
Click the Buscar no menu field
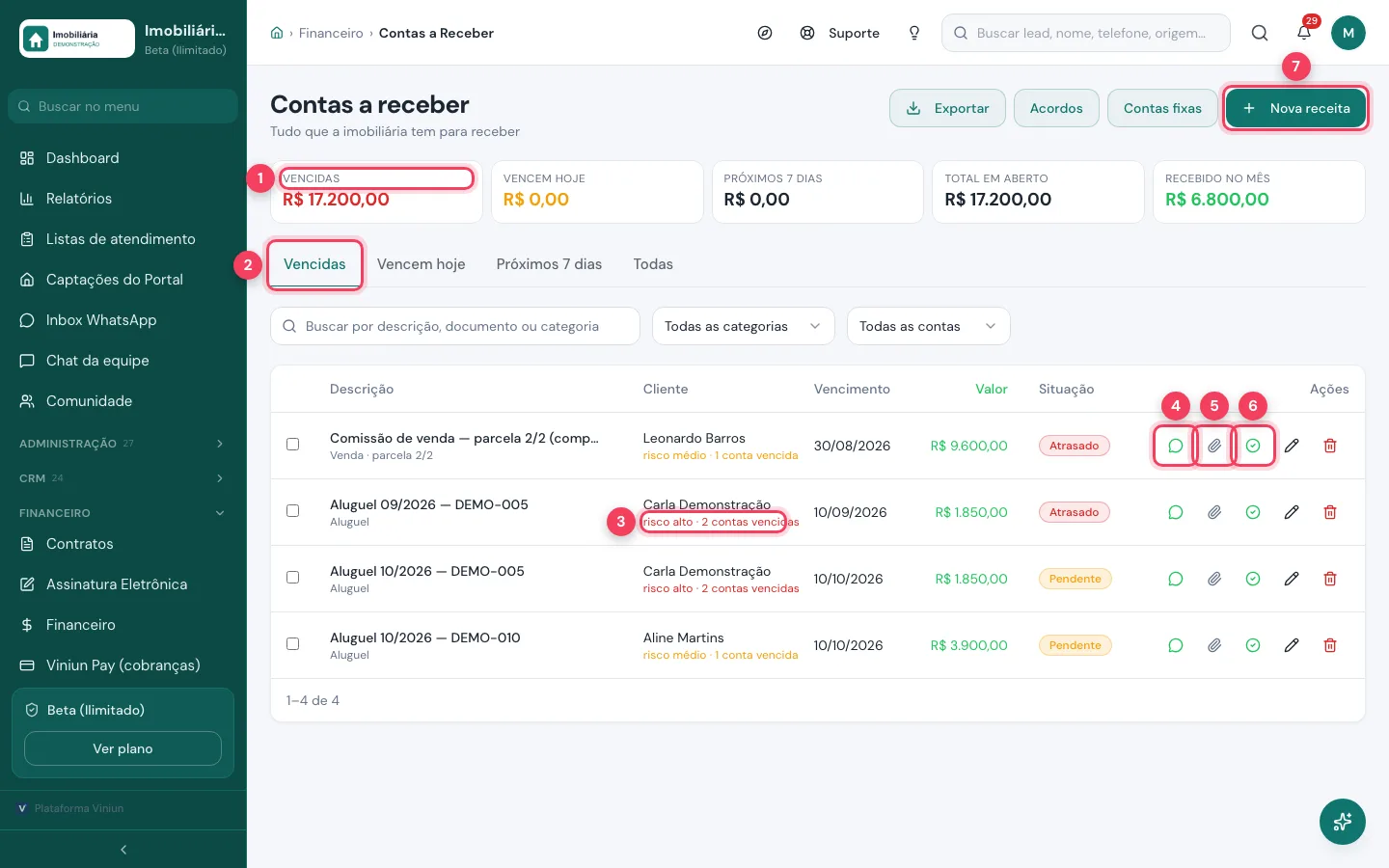[123, 106]
